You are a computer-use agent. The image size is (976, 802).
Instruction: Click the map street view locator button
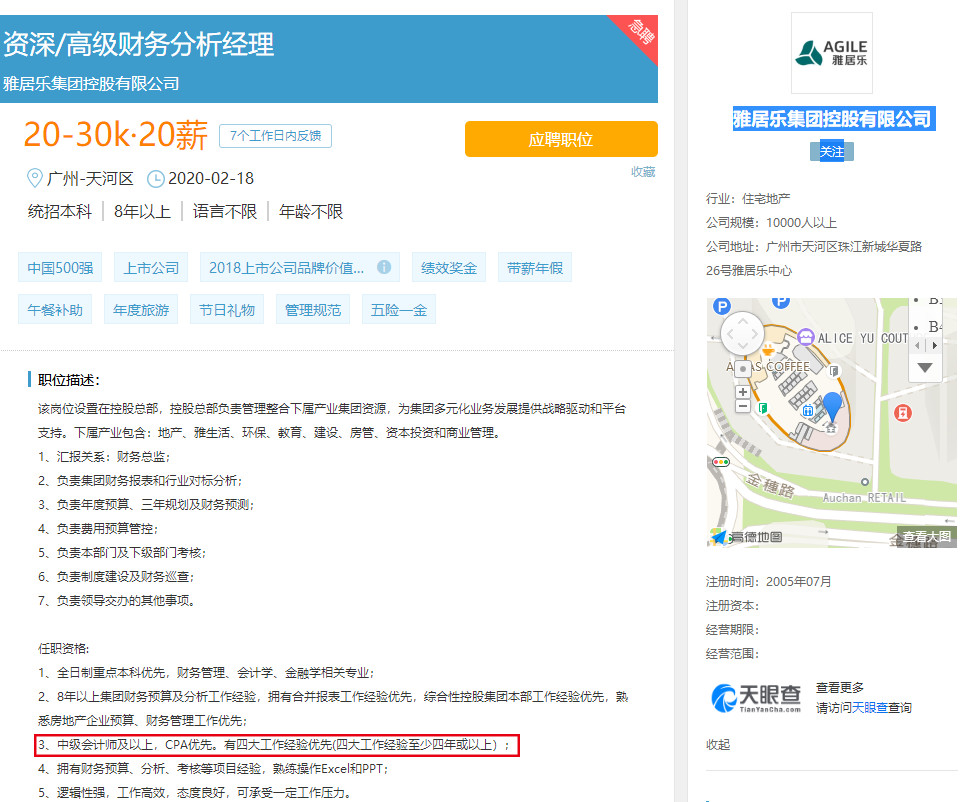[x=743, y=369]
